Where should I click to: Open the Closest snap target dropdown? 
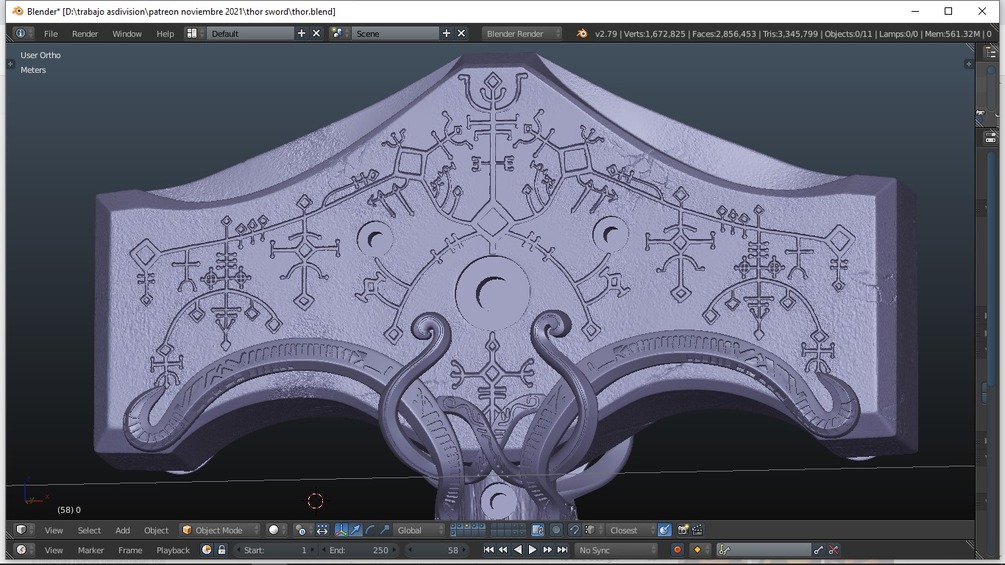coord(631,530)
